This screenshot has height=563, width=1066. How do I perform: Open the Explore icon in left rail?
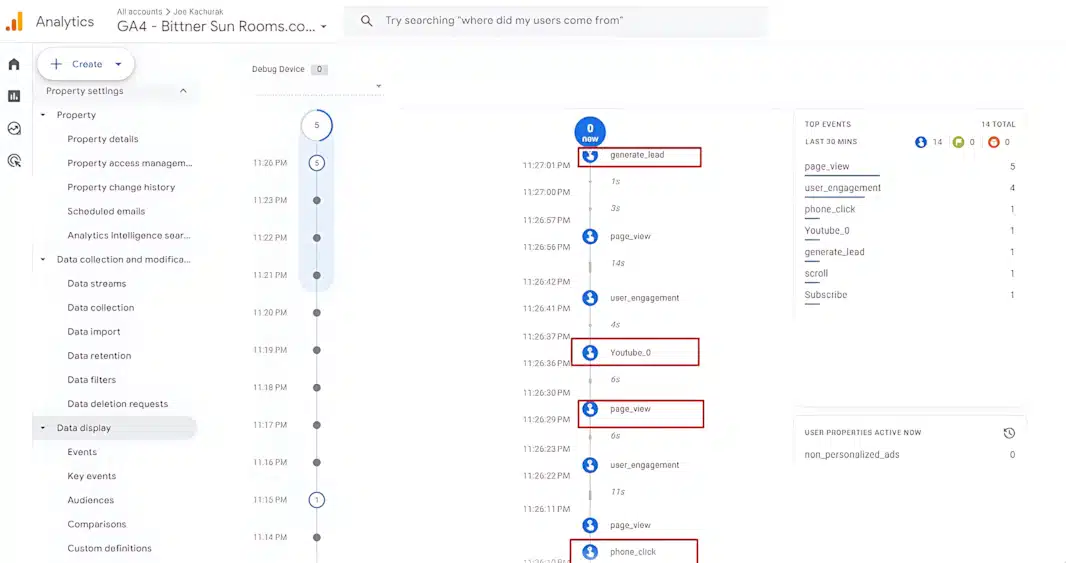[14, 128]
